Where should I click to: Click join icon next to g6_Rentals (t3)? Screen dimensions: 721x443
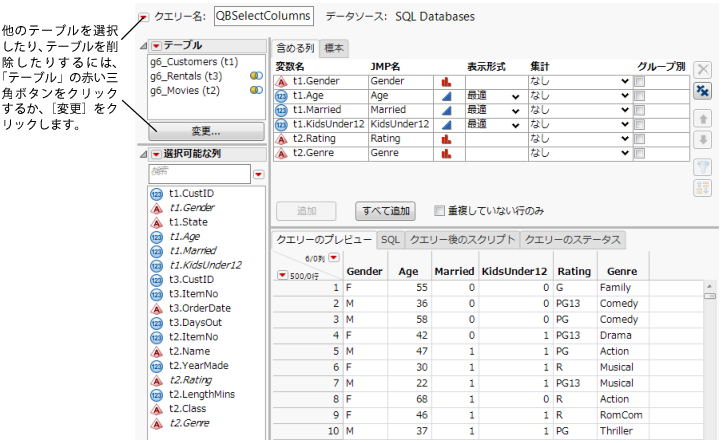tap(256, 76)
